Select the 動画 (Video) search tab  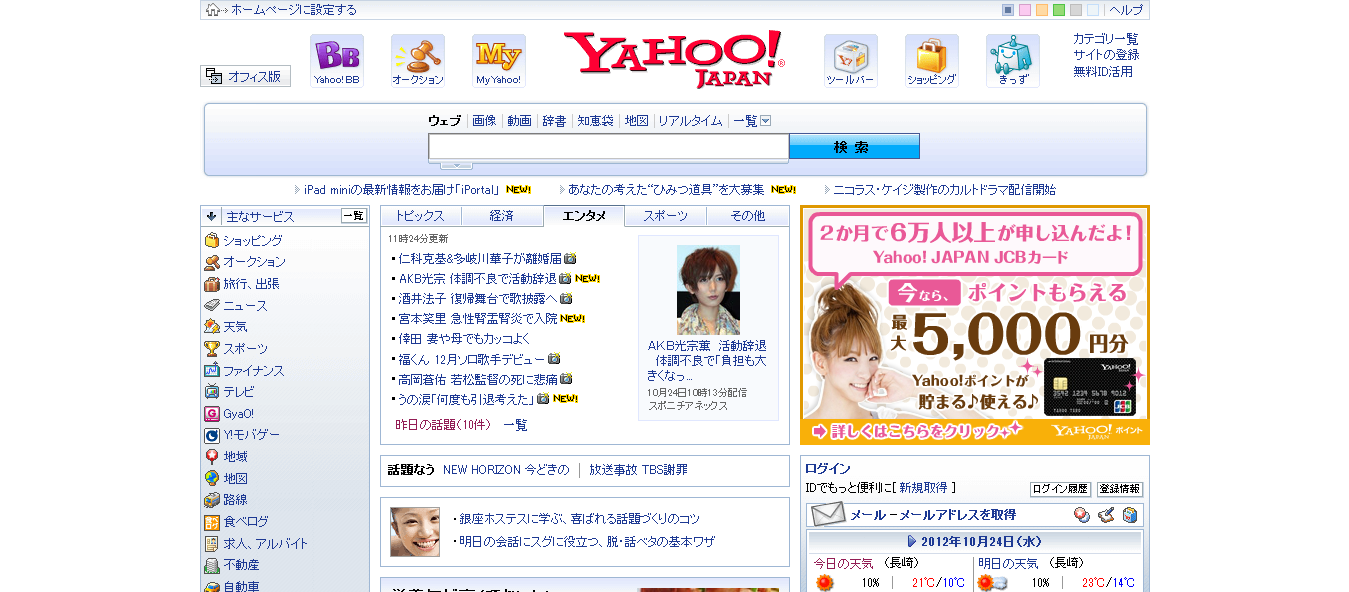coord(519,121)
